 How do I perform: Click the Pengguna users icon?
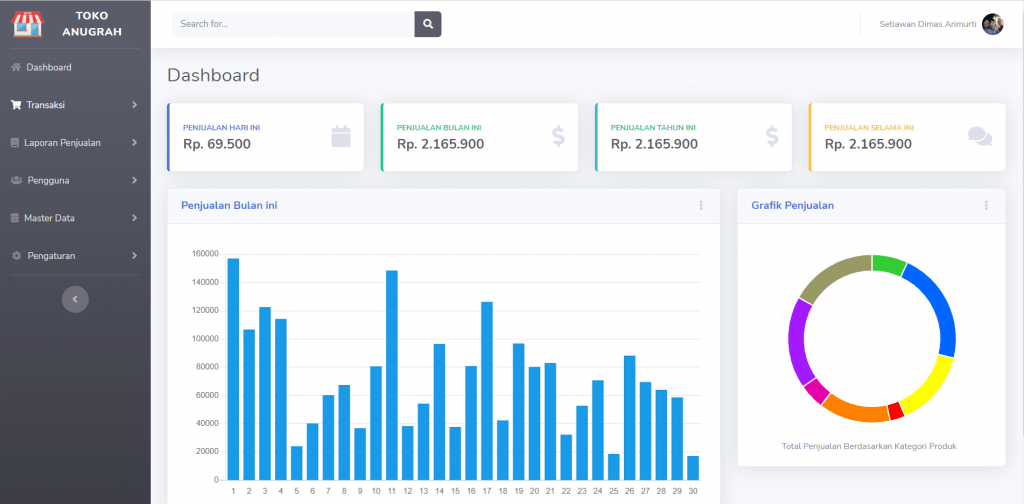(17, 180)
